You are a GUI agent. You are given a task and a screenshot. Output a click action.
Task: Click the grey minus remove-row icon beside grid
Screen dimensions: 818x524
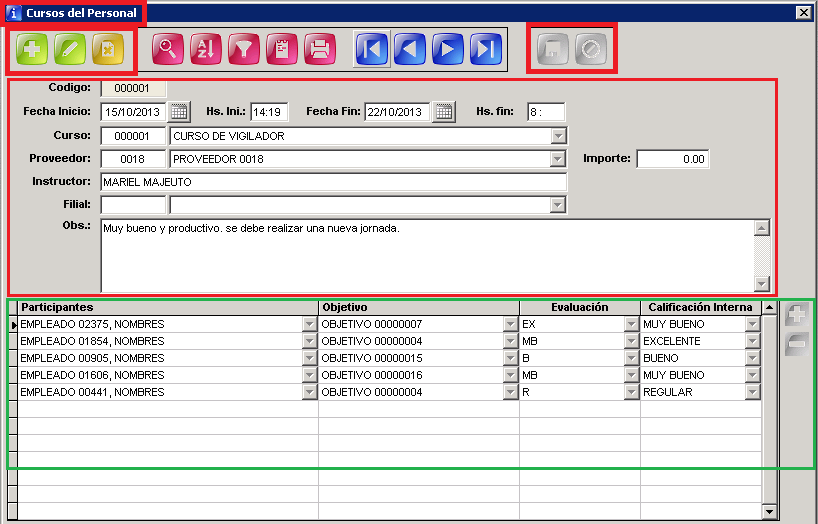(796, 343)
